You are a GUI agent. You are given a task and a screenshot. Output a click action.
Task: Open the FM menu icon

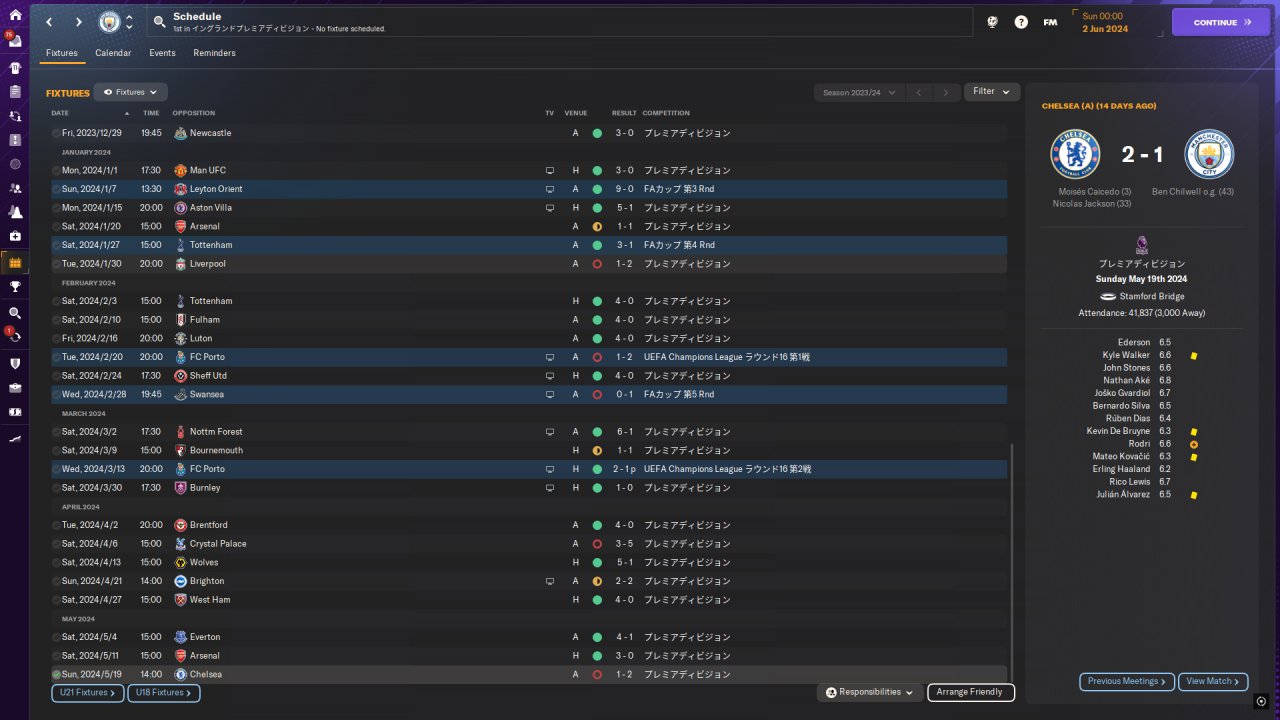(1050, 22)
